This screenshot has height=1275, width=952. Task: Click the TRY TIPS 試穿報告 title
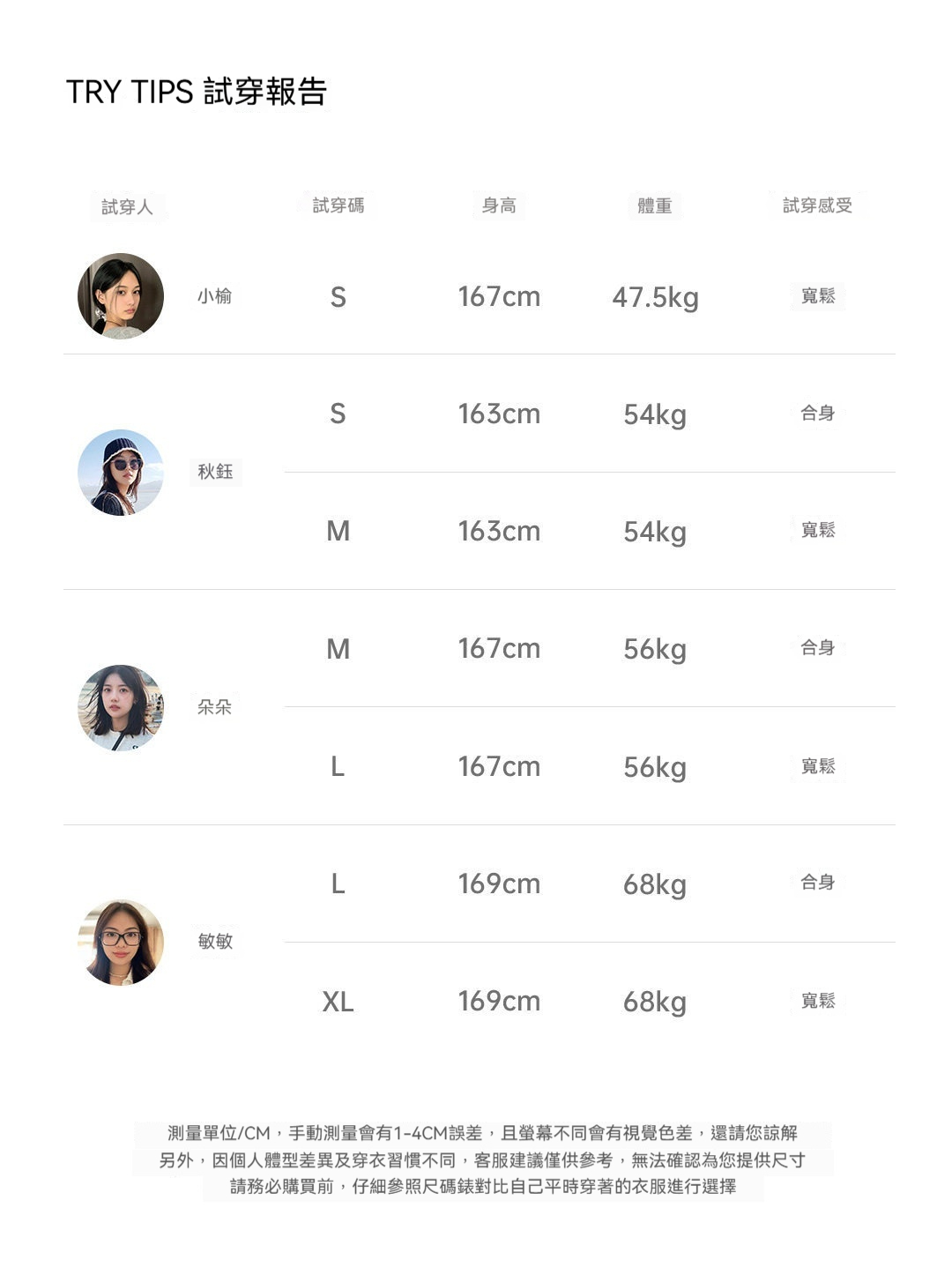pyautogui.click(x=197, y=92)
